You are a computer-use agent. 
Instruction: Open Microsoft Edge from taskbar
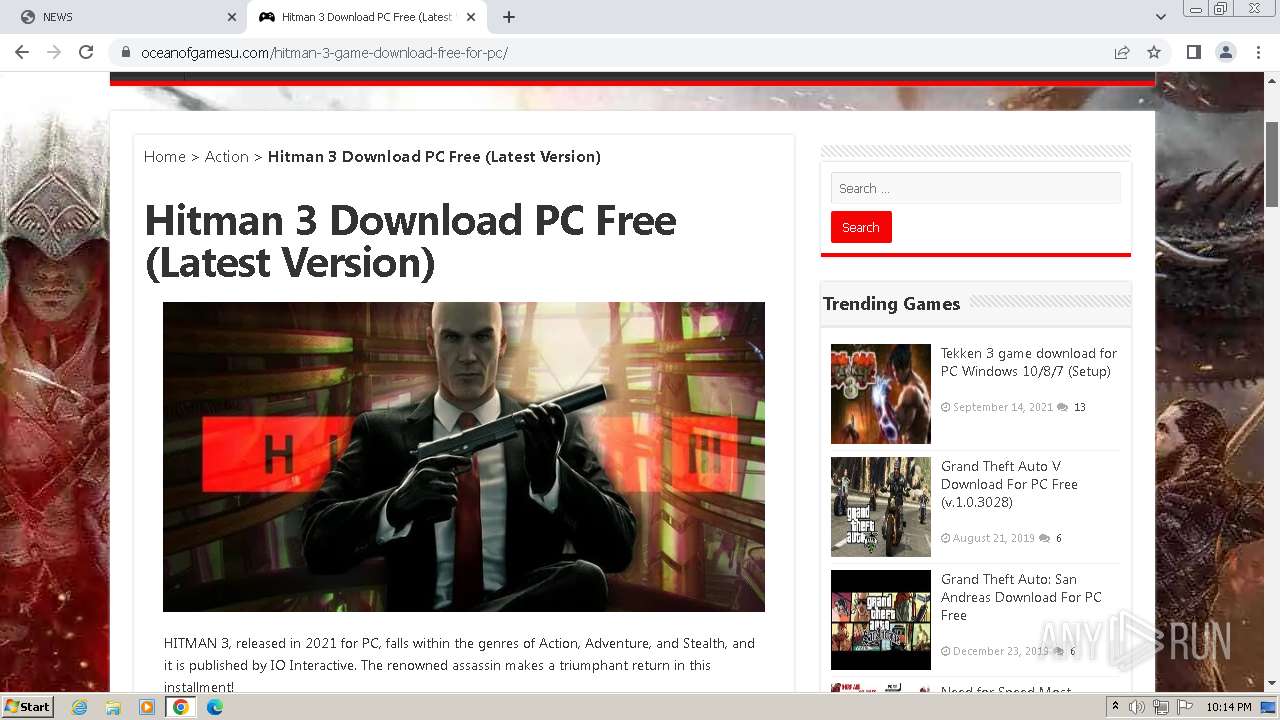(x=215, y=707)
